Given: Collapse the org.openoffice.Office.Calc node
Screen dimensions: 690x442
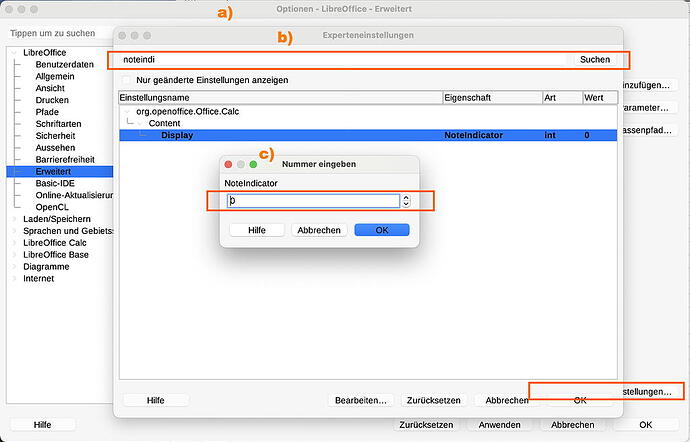Looking at the screenshot, I should pos(128,112).
